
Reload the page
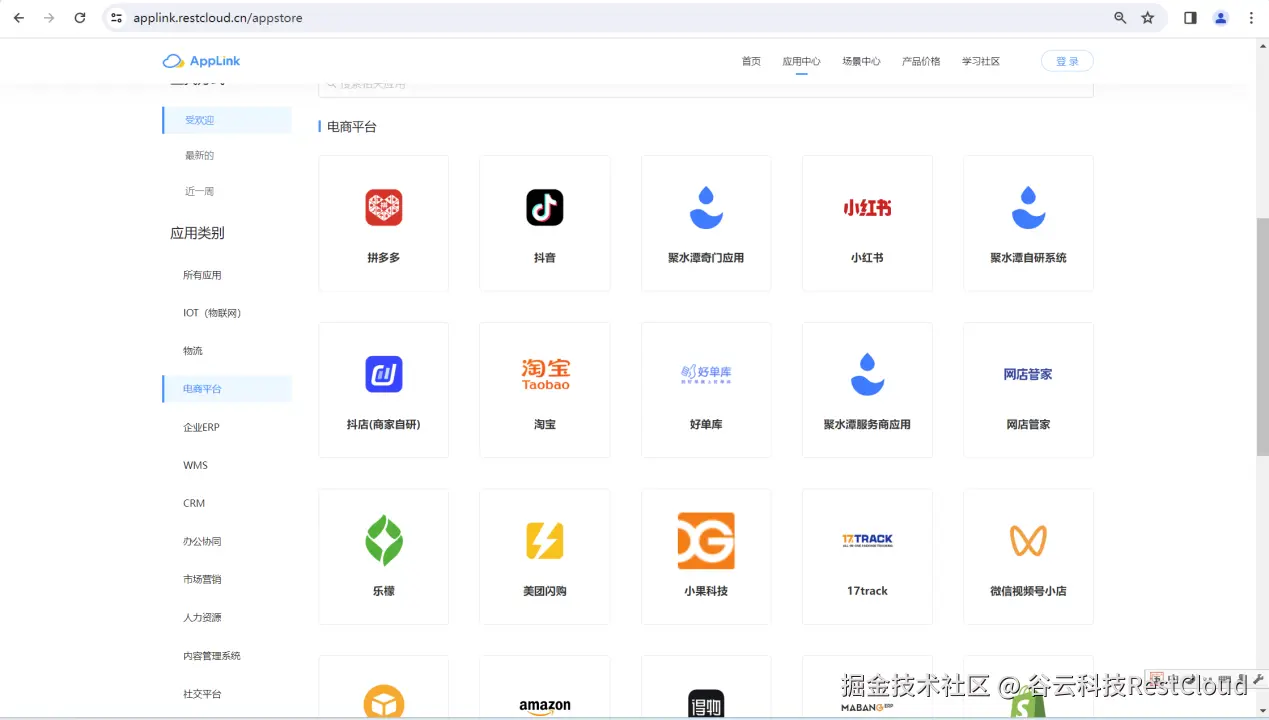(80, 18)
